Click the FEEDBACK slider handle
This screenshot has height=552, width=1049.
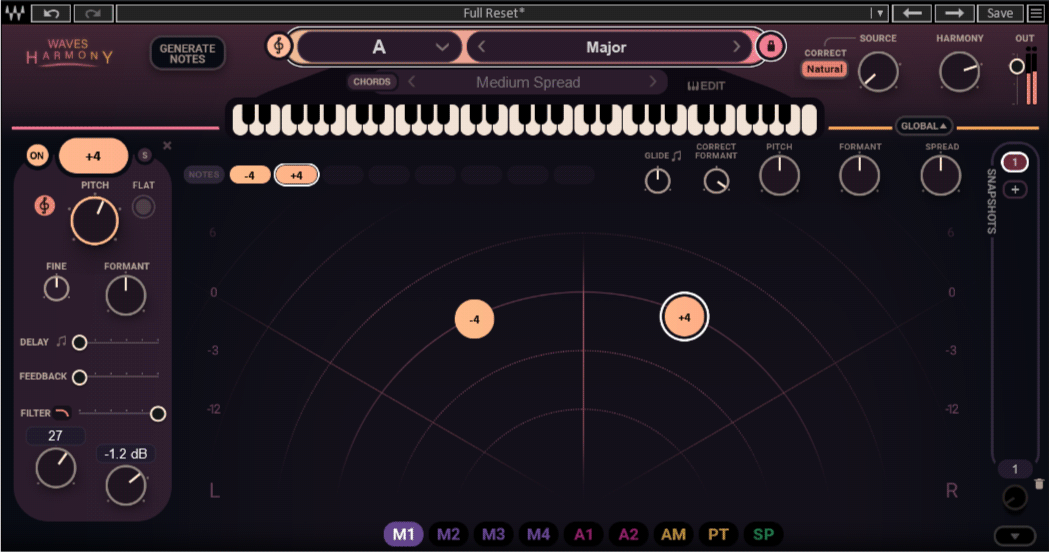[80, 377]
